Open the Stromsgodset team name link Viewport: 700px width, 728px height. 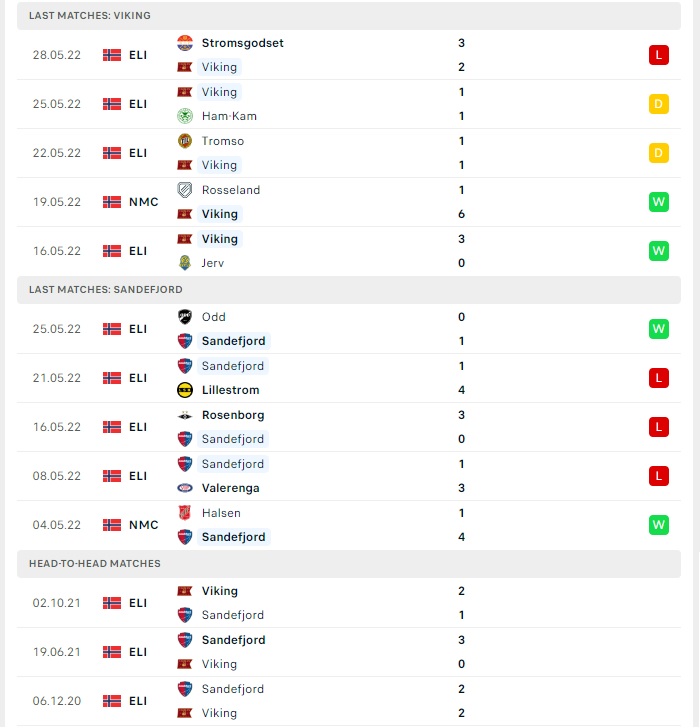click(242, 43)
